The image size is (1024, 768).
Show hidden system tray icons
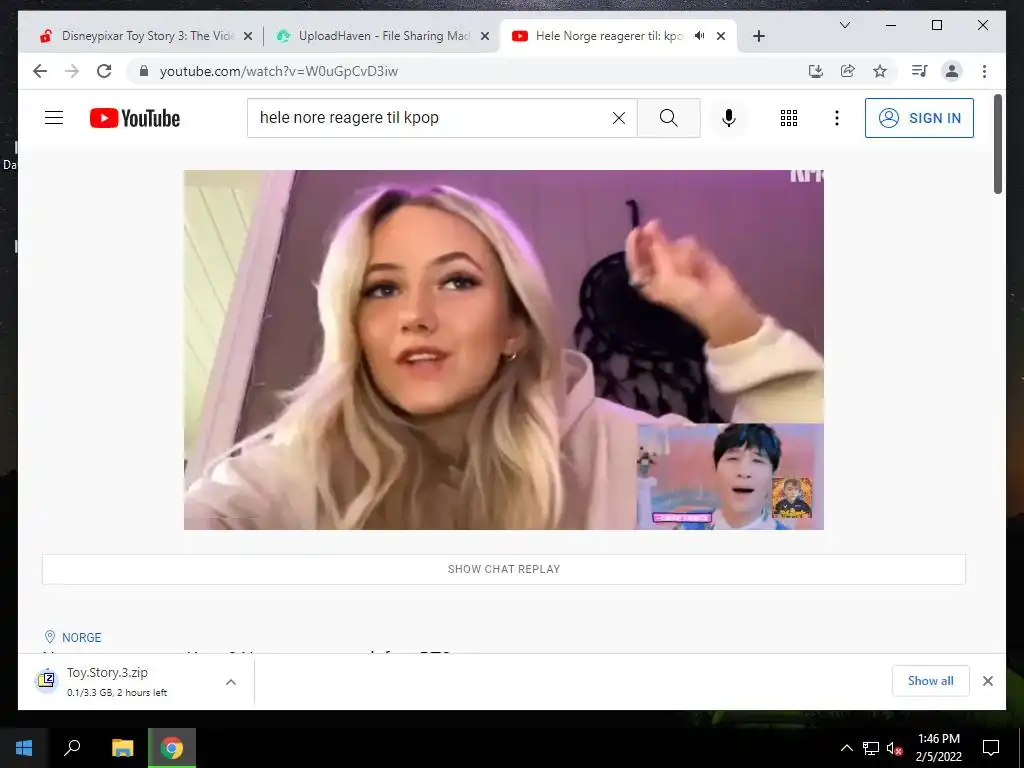(846, 748)
